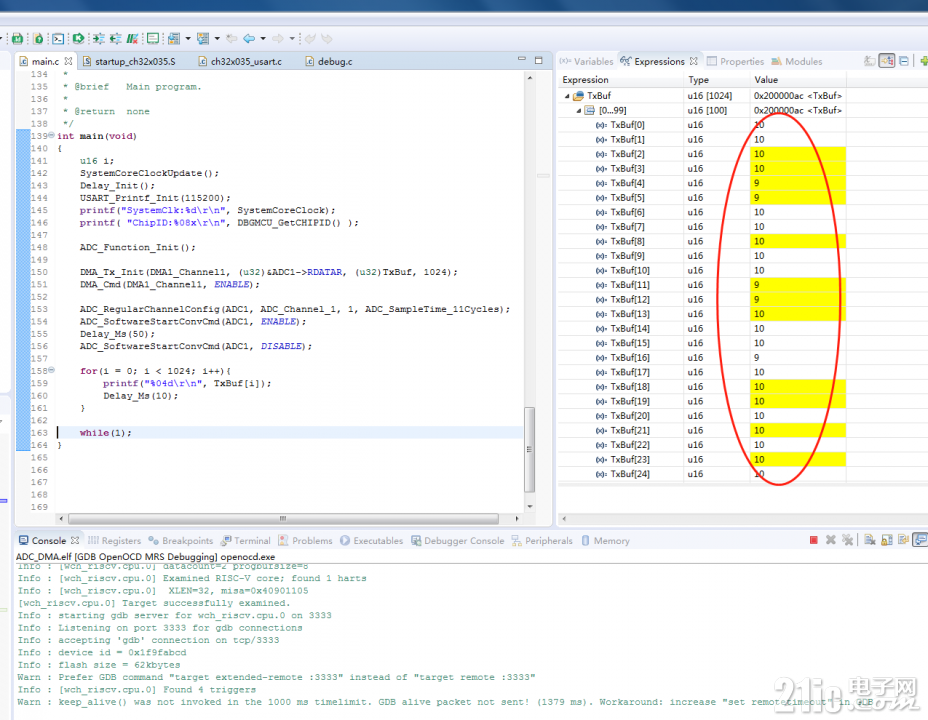Open the Problems view tab

[305, 541]
